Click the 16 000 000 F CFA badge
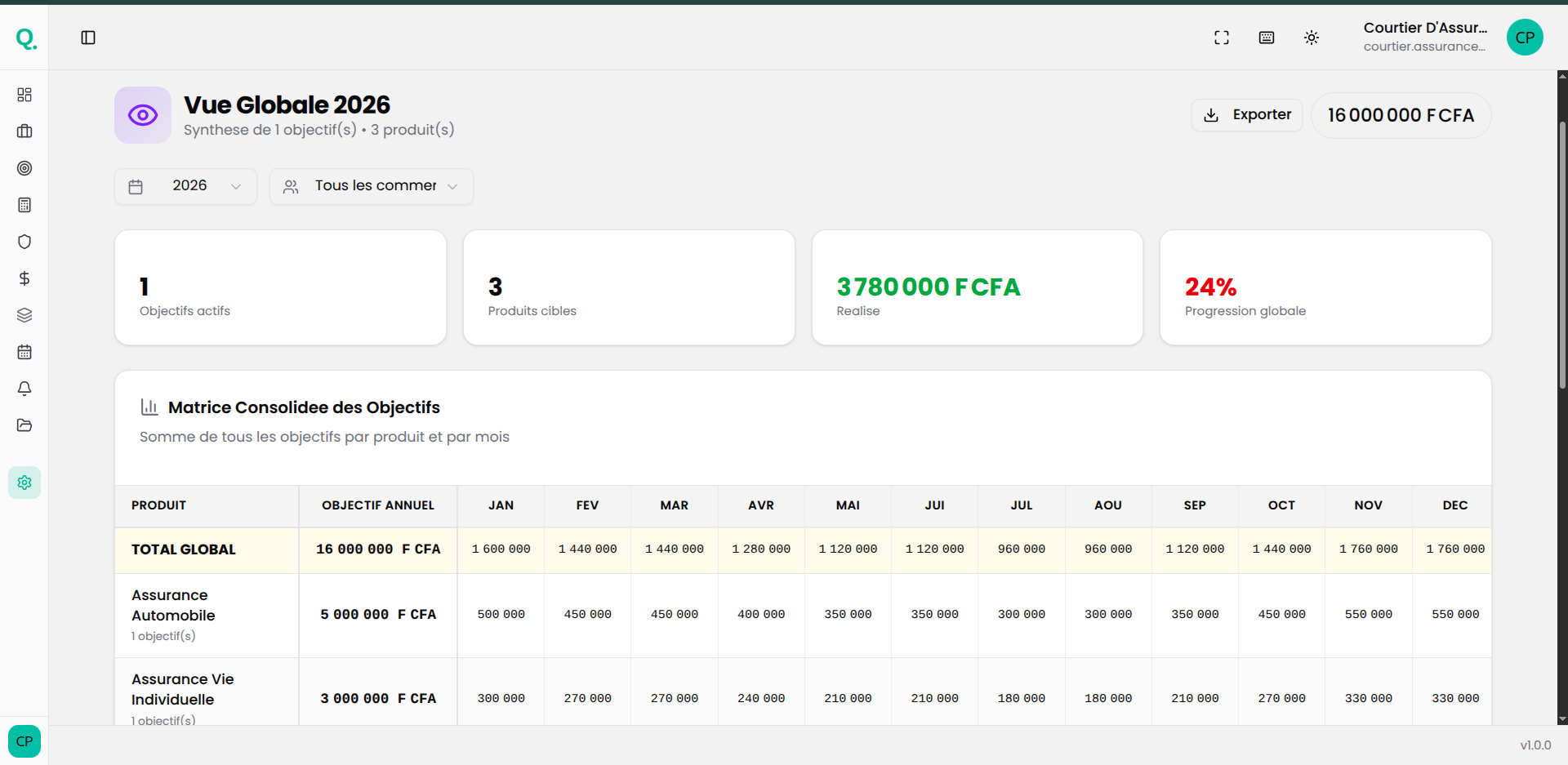This screenshot has height=765, width=1568. 1400,116
